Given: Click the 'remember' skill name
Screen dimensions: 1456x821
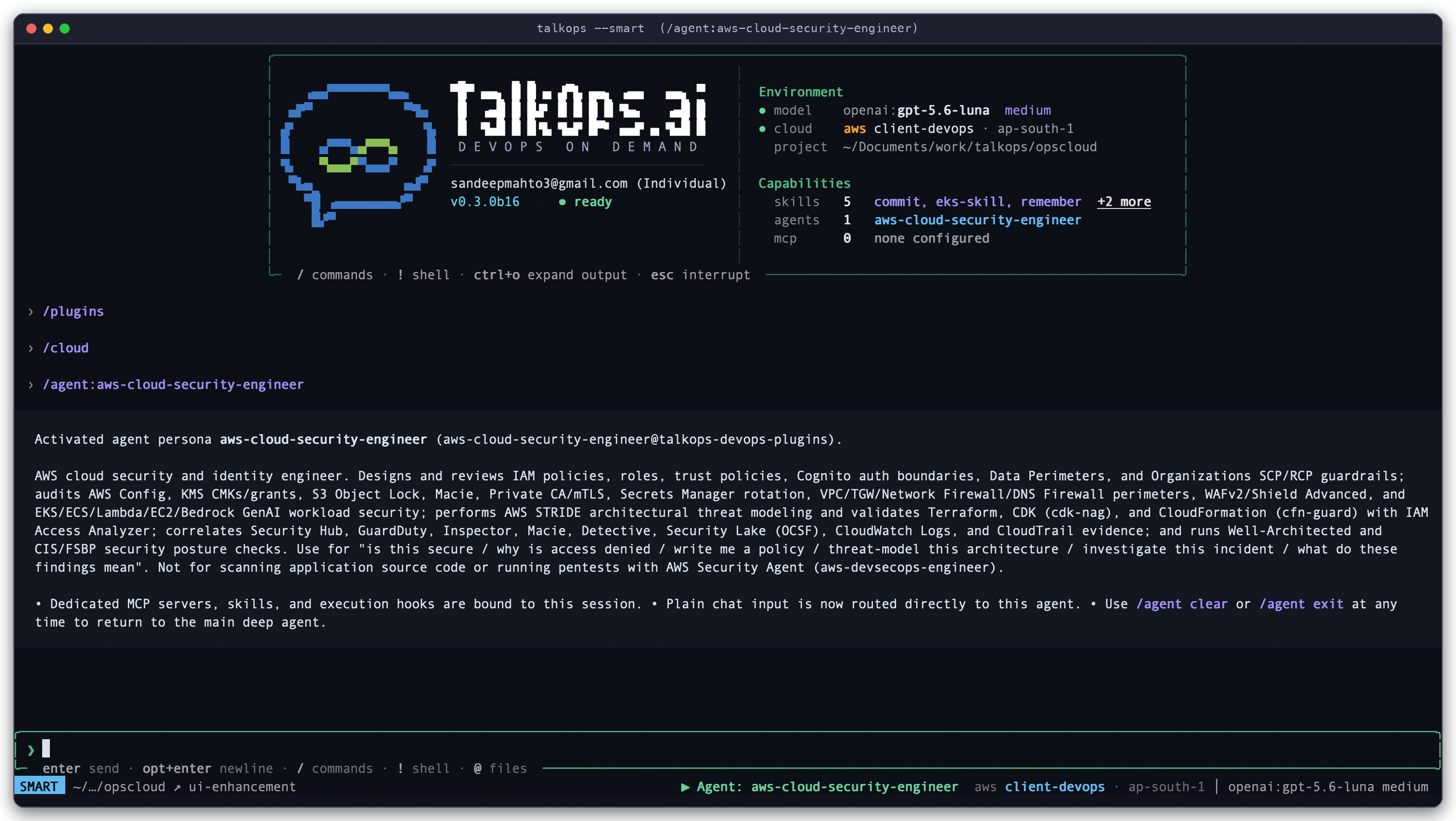Looking at the screenshot, I should point(1051,202).
